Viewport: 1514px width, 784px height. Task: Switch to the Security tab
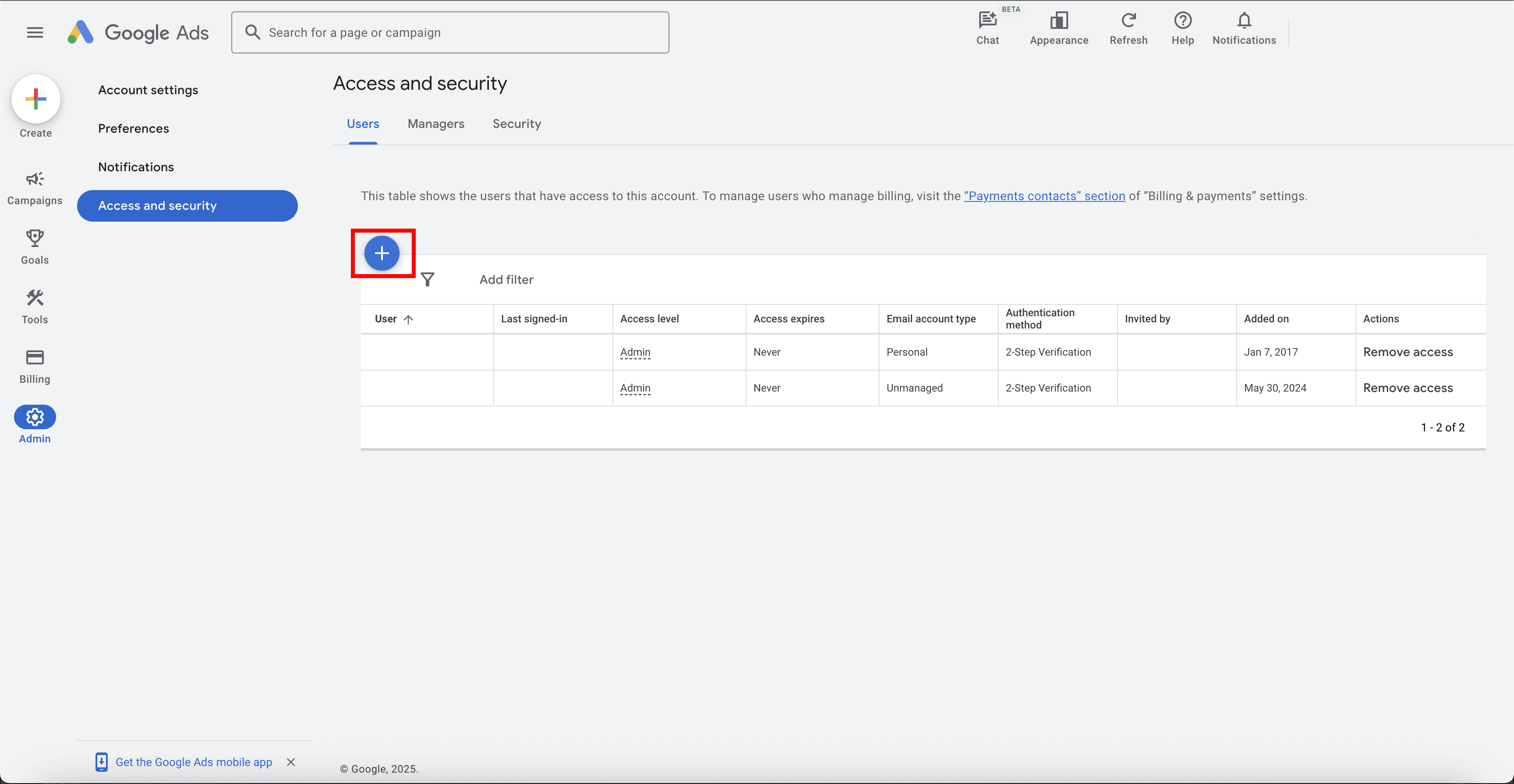coord(516,124)
